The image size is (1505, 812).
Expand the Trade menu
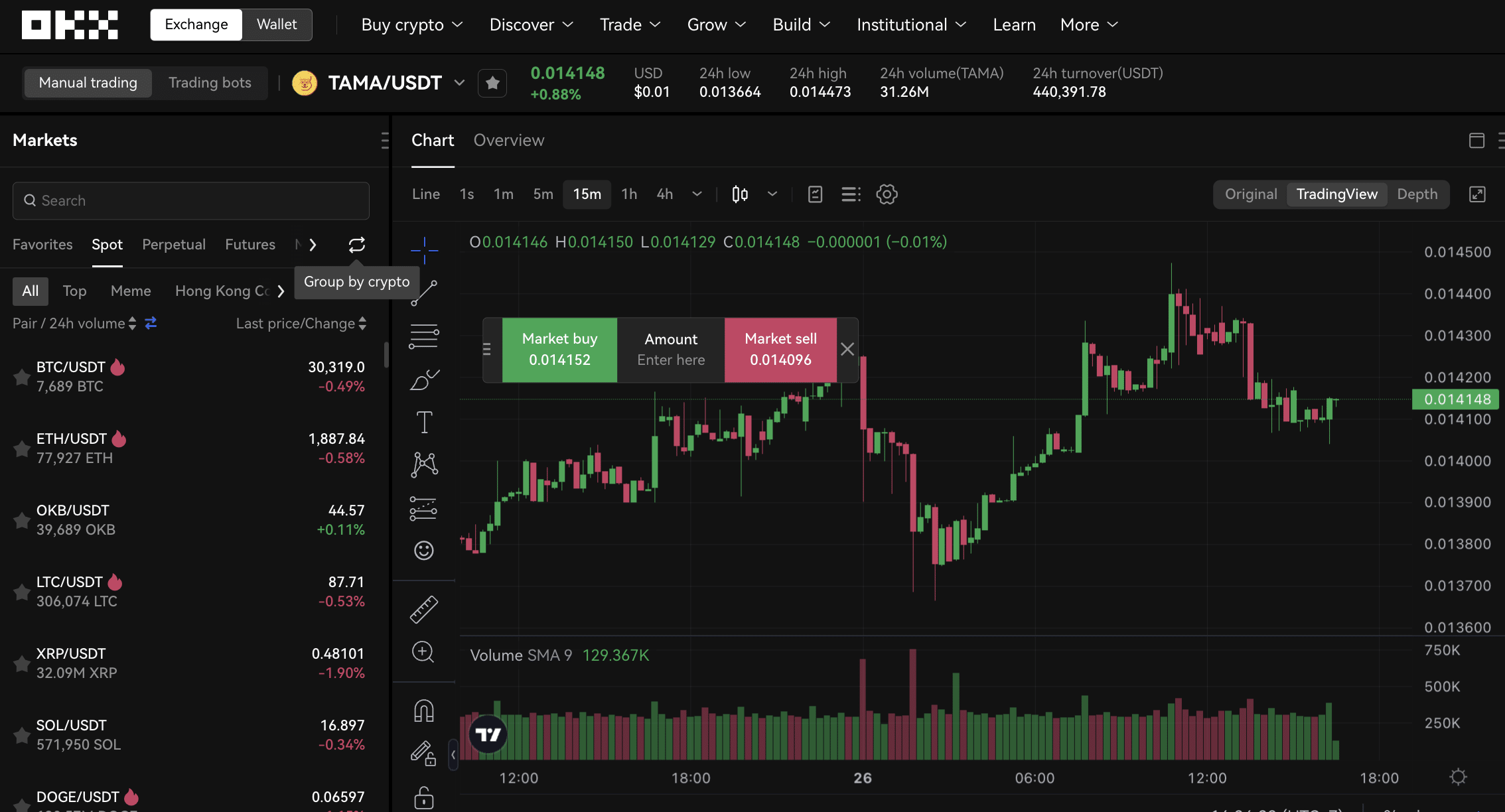coord(630,25)
